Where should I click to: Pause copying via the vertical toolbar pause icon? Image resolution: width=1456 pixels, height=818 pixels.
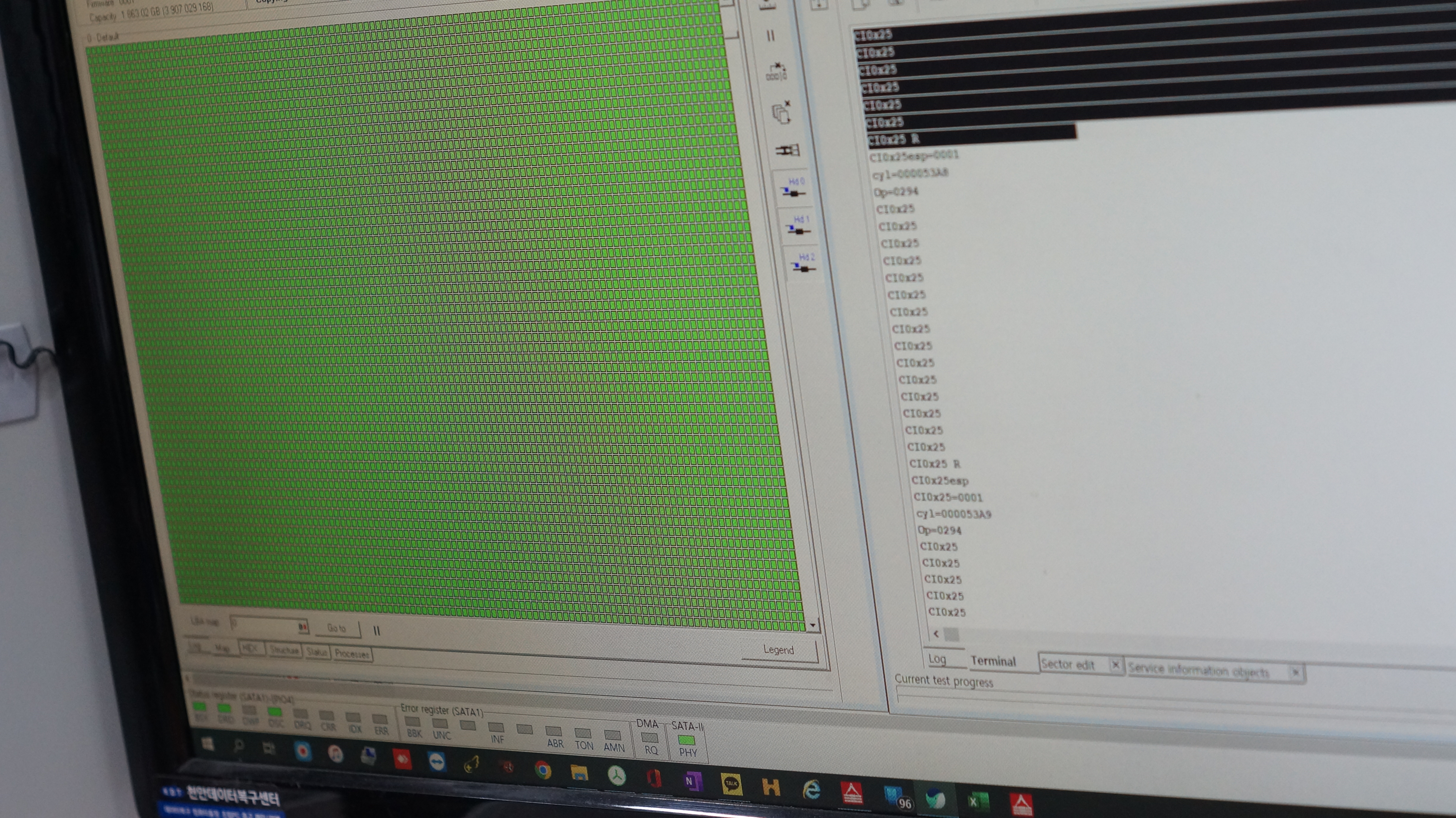770,36
